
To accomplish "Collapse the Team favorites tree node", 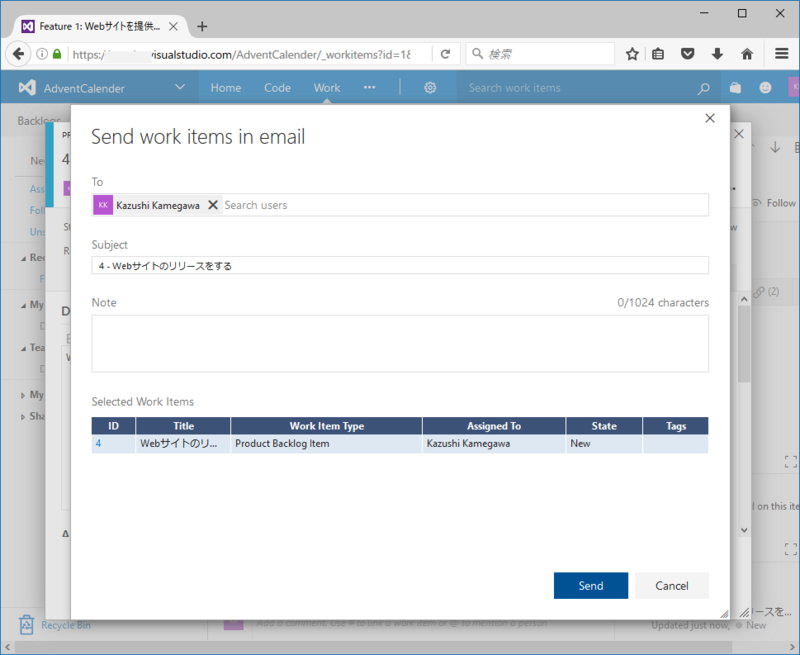I will [23, 348].
